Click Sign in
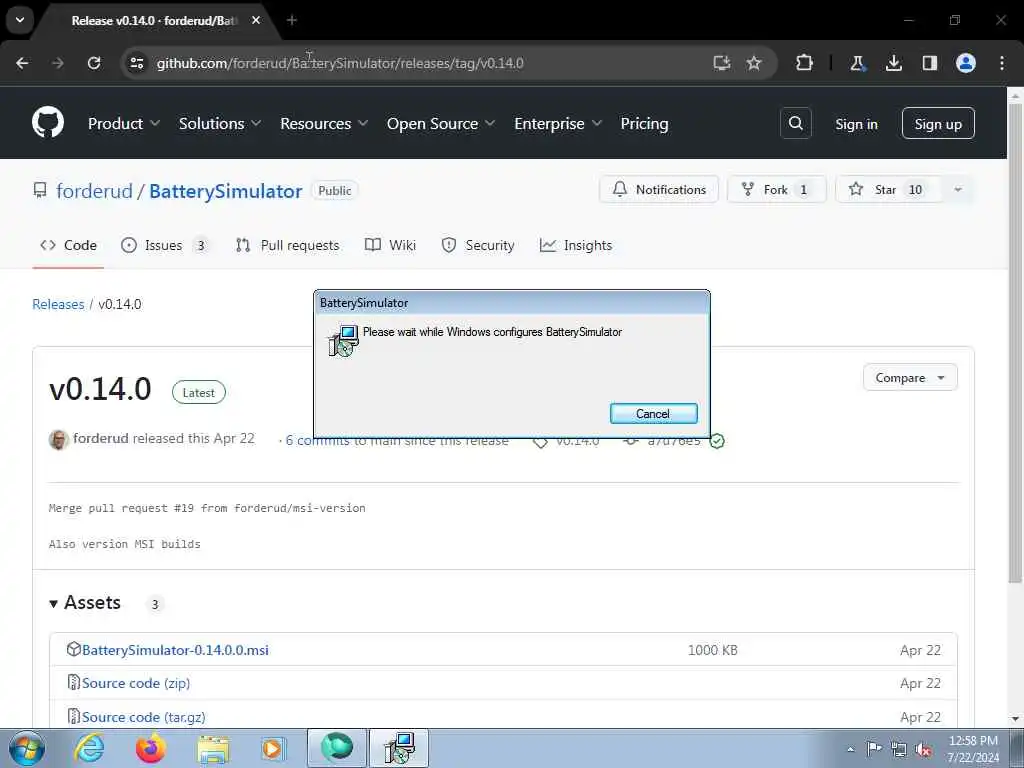This screenshot has height=768, width=1024. [856, 124]
